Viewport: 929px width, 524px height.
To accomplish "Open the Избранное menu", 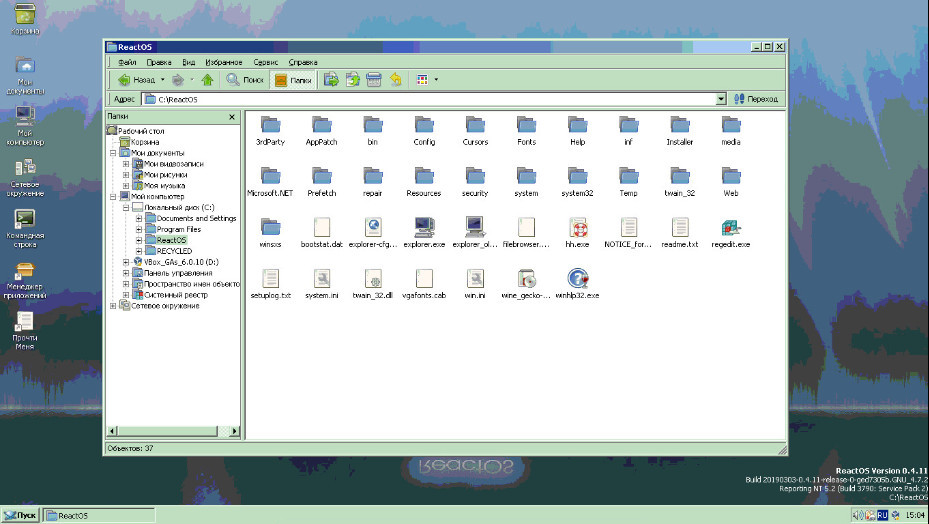I will click(224, 62).
